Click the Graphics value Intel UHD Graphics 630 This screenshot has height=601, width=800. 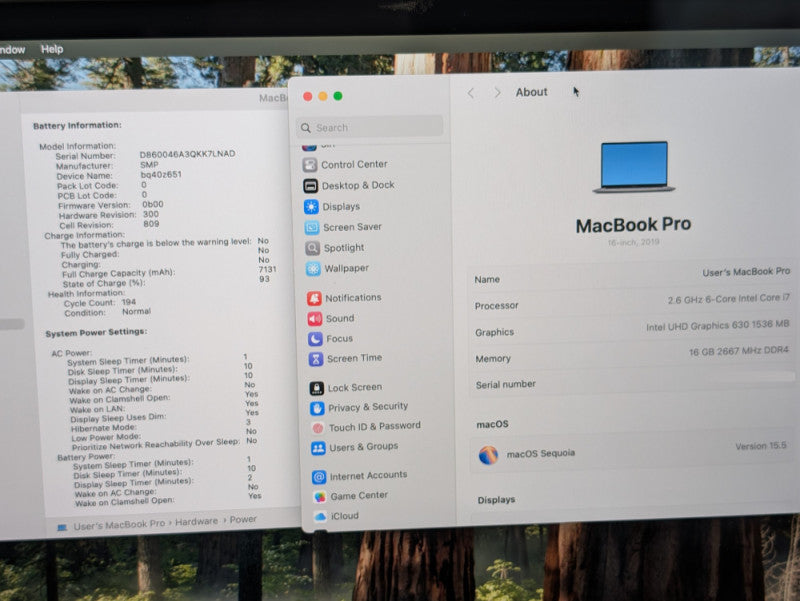coord(717,325)
